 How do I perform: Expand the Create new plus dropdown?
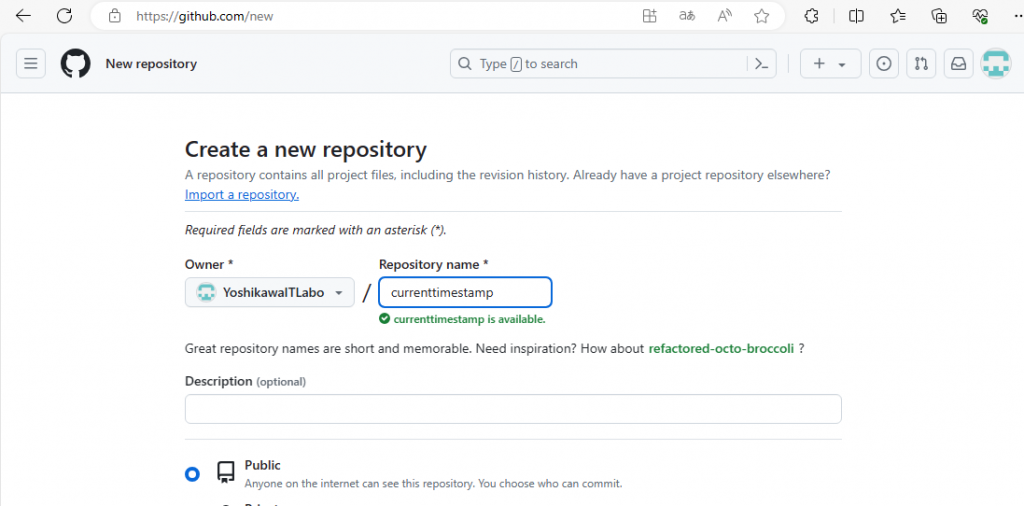point(829,64)
